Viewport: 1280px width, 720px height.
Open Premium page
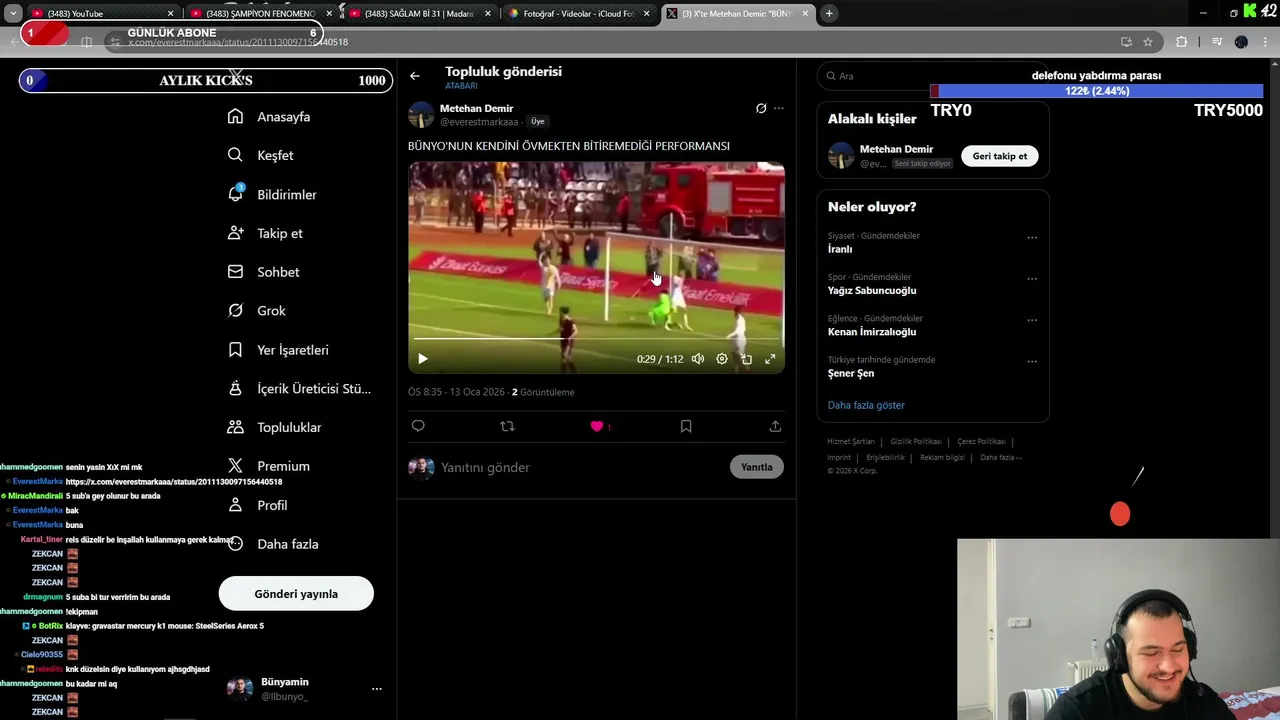(x=269, y=466)
